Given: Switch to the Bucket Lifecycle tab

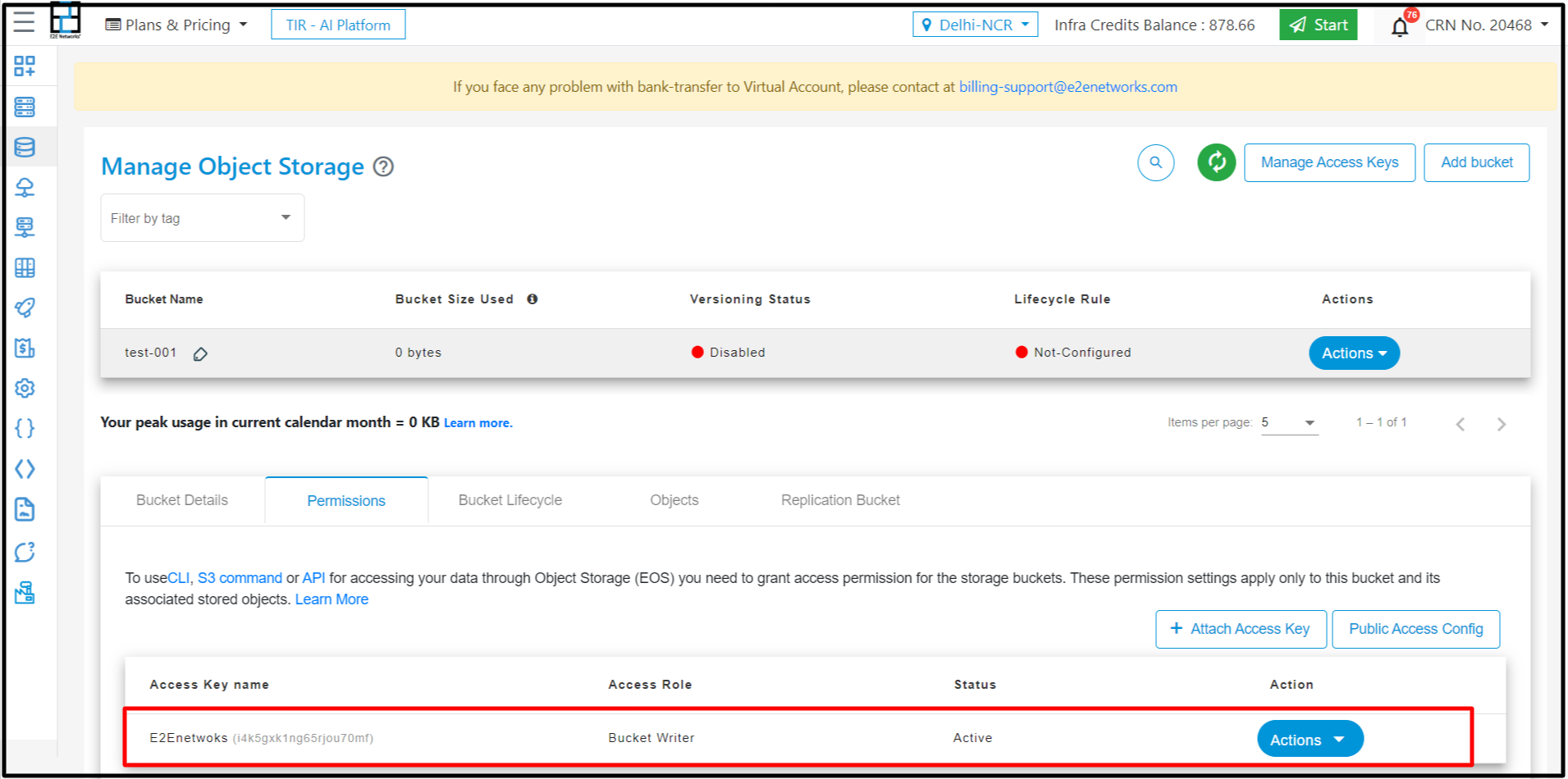Looking at the screenshot, I should [510, 500].
